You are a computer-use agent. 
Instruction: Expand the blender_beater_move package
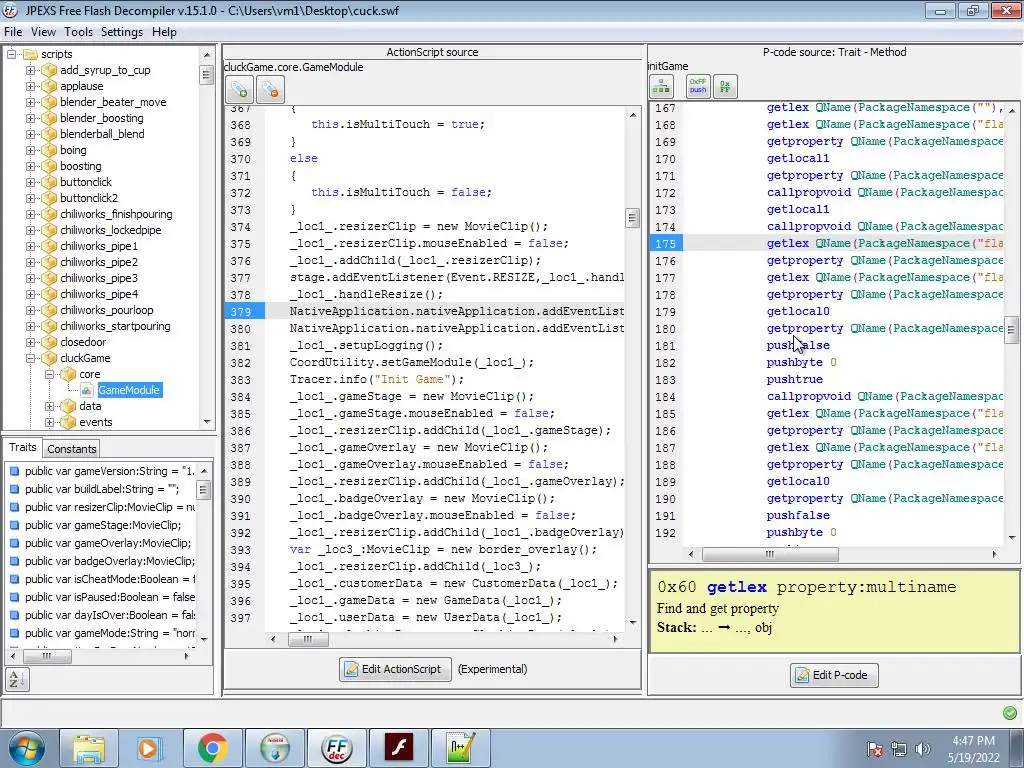31,102
